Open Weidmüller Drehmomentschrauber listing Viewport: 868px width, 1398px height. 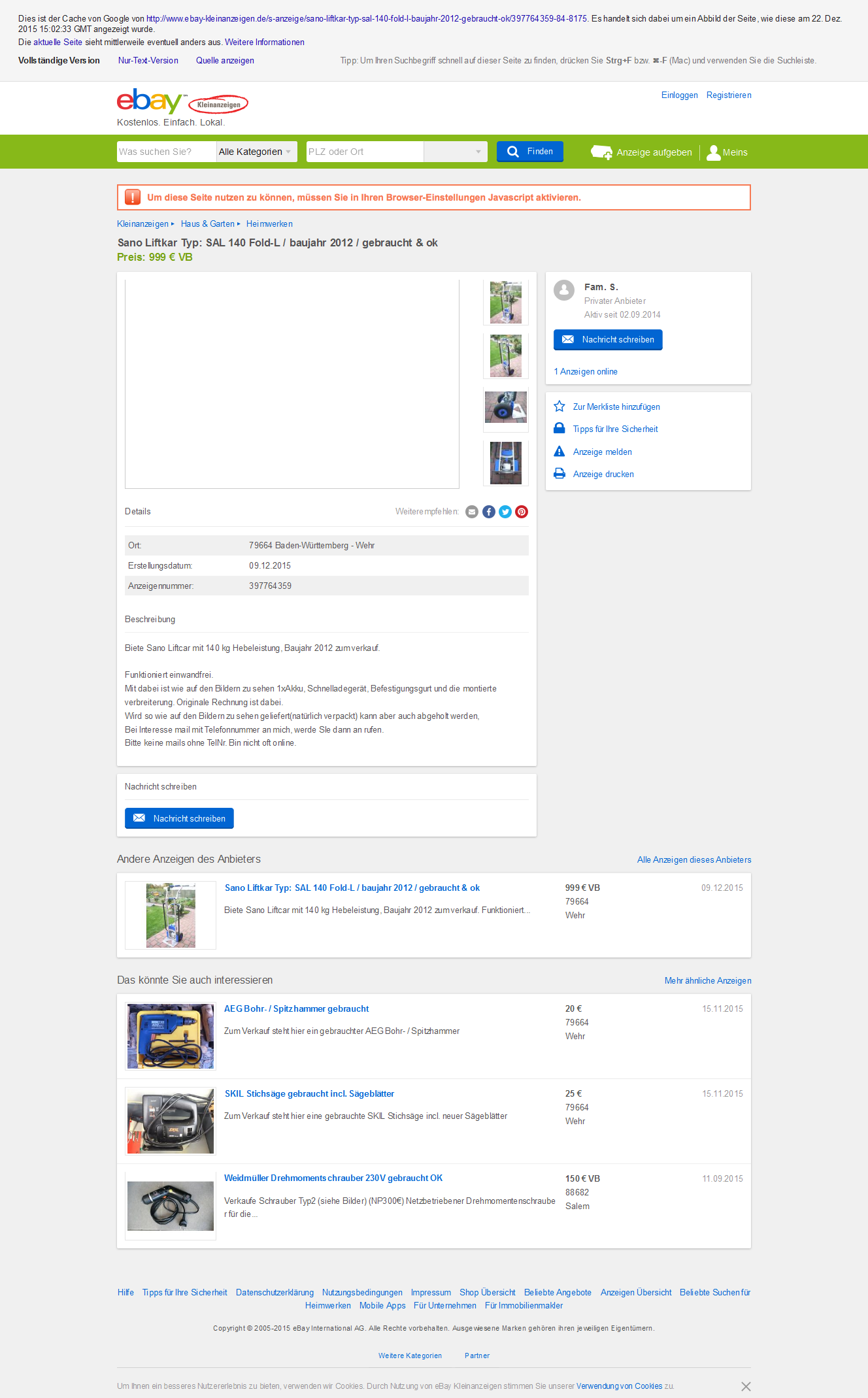pos(333,1178)
